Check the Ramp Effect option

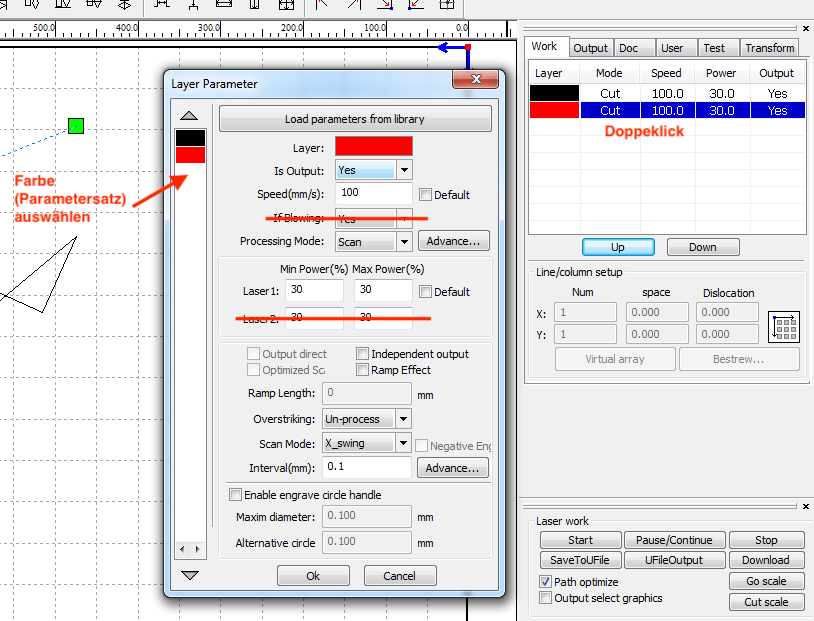[x=363, y=370]
